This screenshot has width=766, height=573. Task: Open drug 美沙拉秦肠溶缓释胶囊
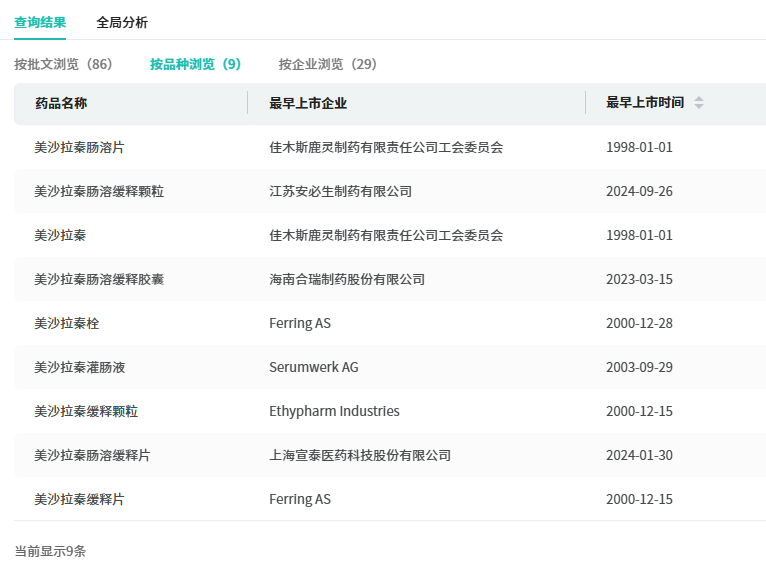click(99, 279)
